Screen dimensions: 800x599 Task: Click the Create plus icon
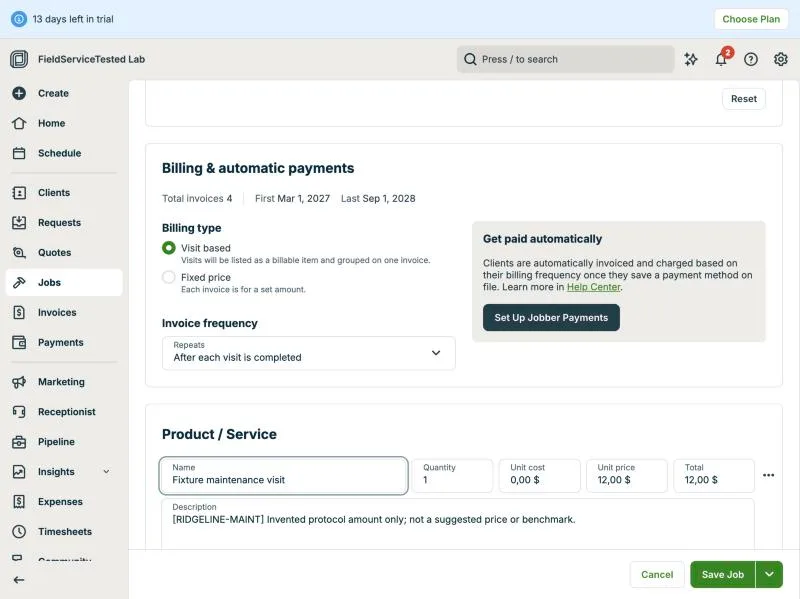click(19, 93)
